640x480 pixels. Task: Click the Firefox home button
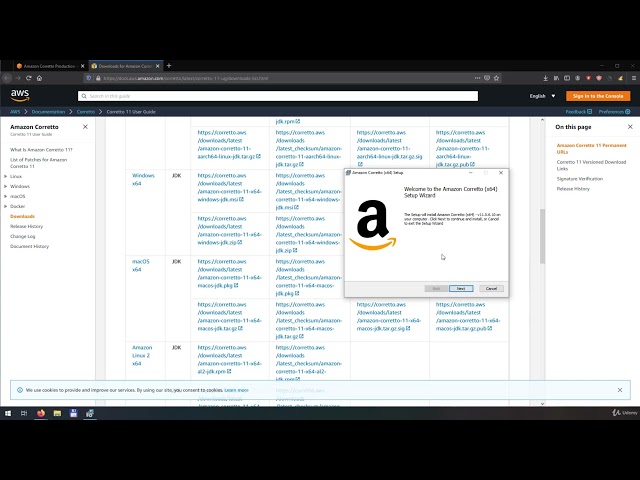coord(39,78)
